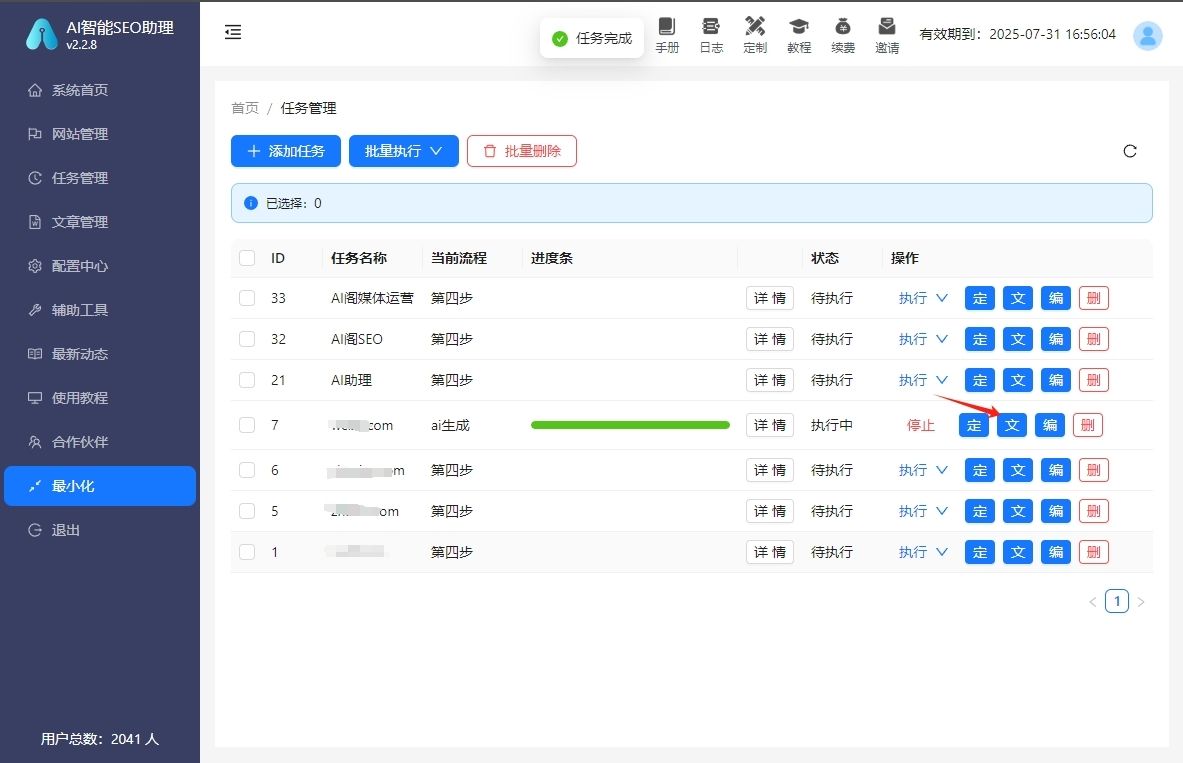Check the box for task ID 6

(x=247, y=470)
